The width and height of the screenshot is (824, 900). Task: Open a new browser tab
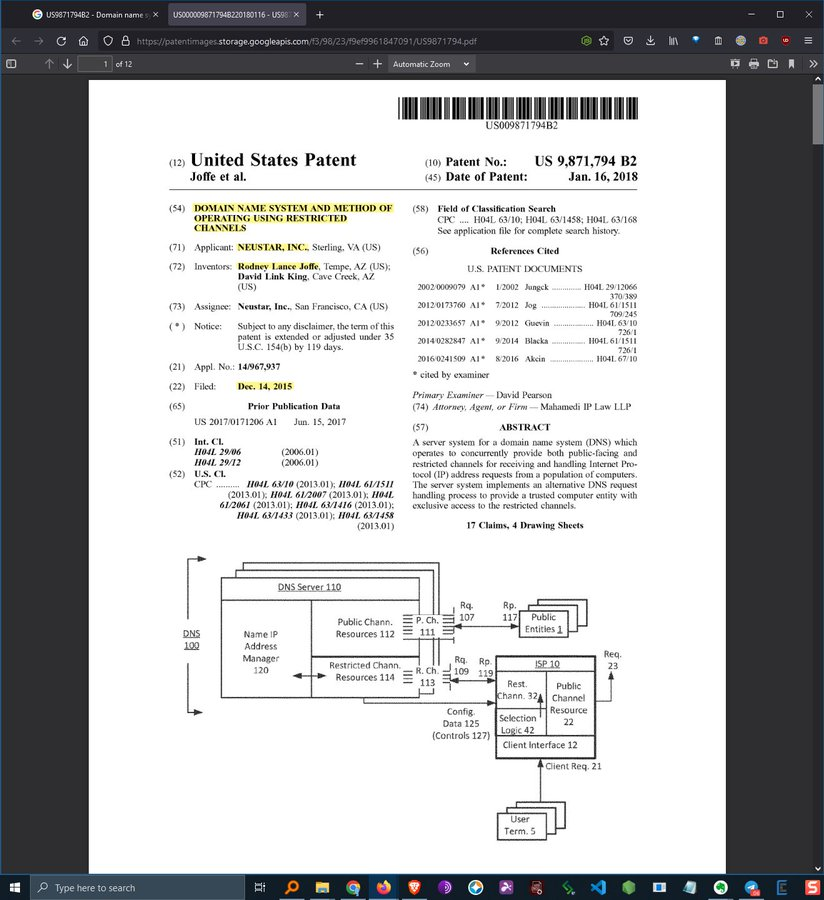point(320,15)
